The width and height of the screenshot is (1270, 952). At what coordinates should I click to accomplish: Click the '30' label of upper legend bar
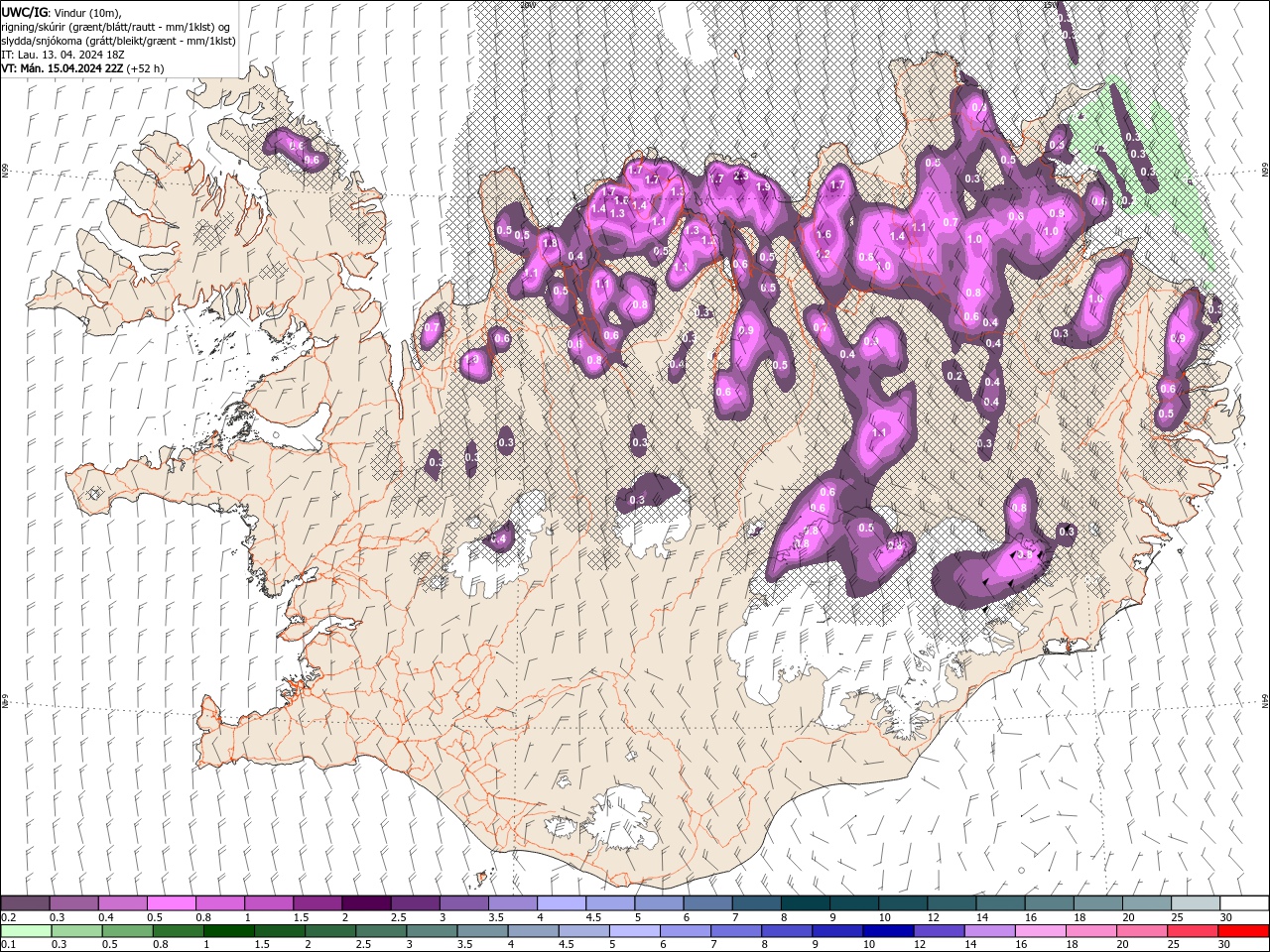click(x=1226, y=917)
